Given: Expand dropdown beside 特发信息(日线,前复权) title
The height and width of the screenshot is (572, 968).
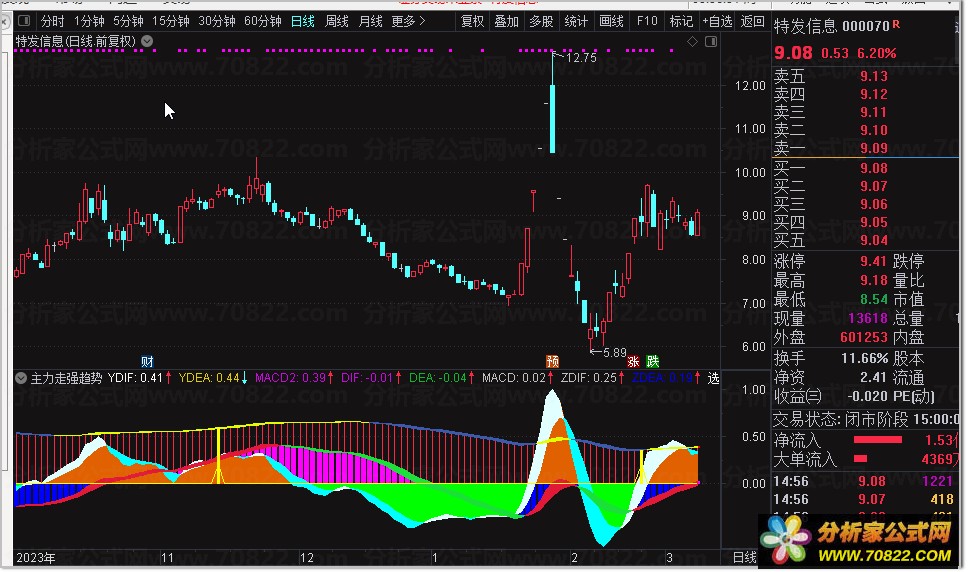Looking at the screenshot, I should click(147, 41).
